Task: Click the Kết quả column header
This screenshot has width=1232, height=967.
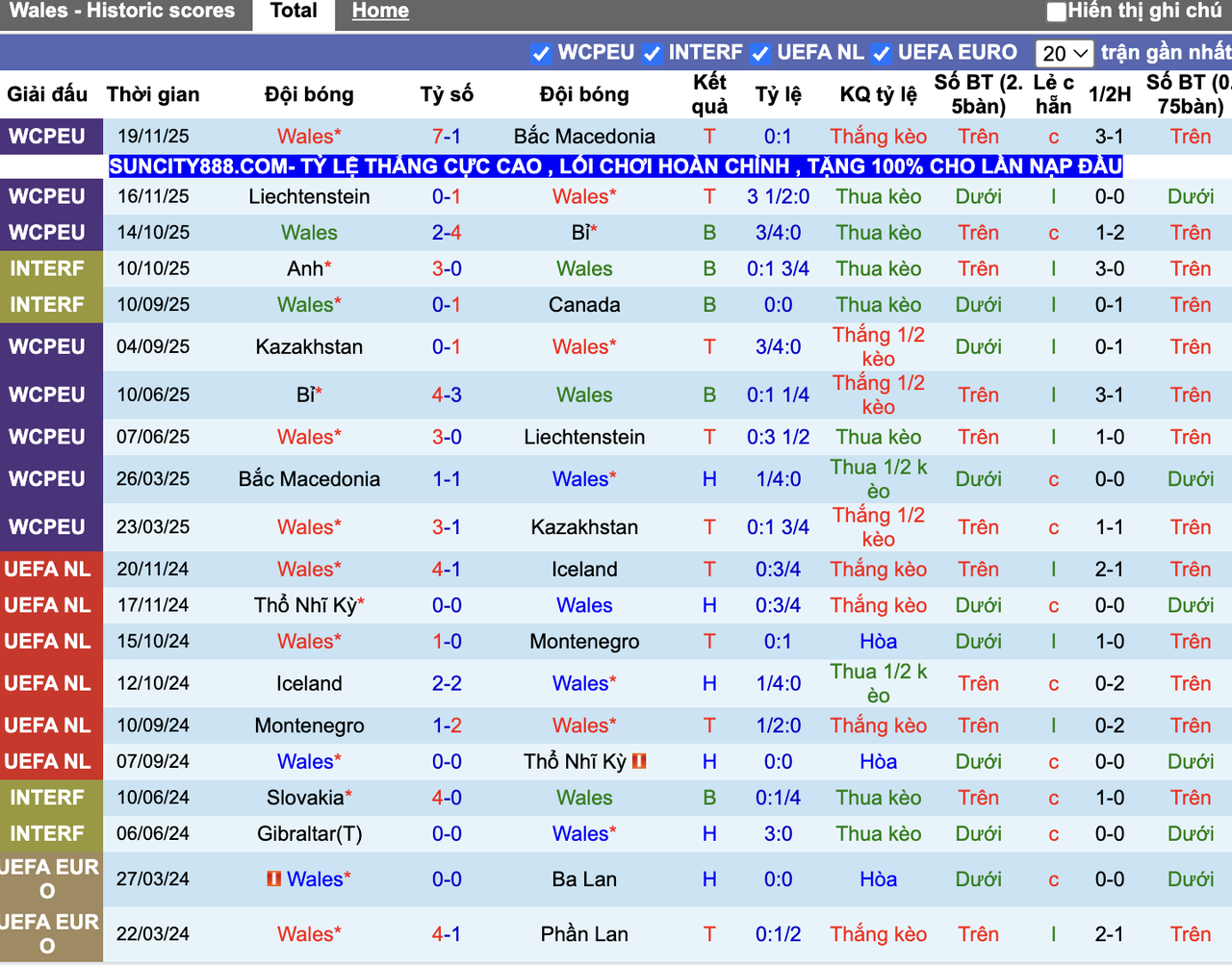Action: [709, 94]
